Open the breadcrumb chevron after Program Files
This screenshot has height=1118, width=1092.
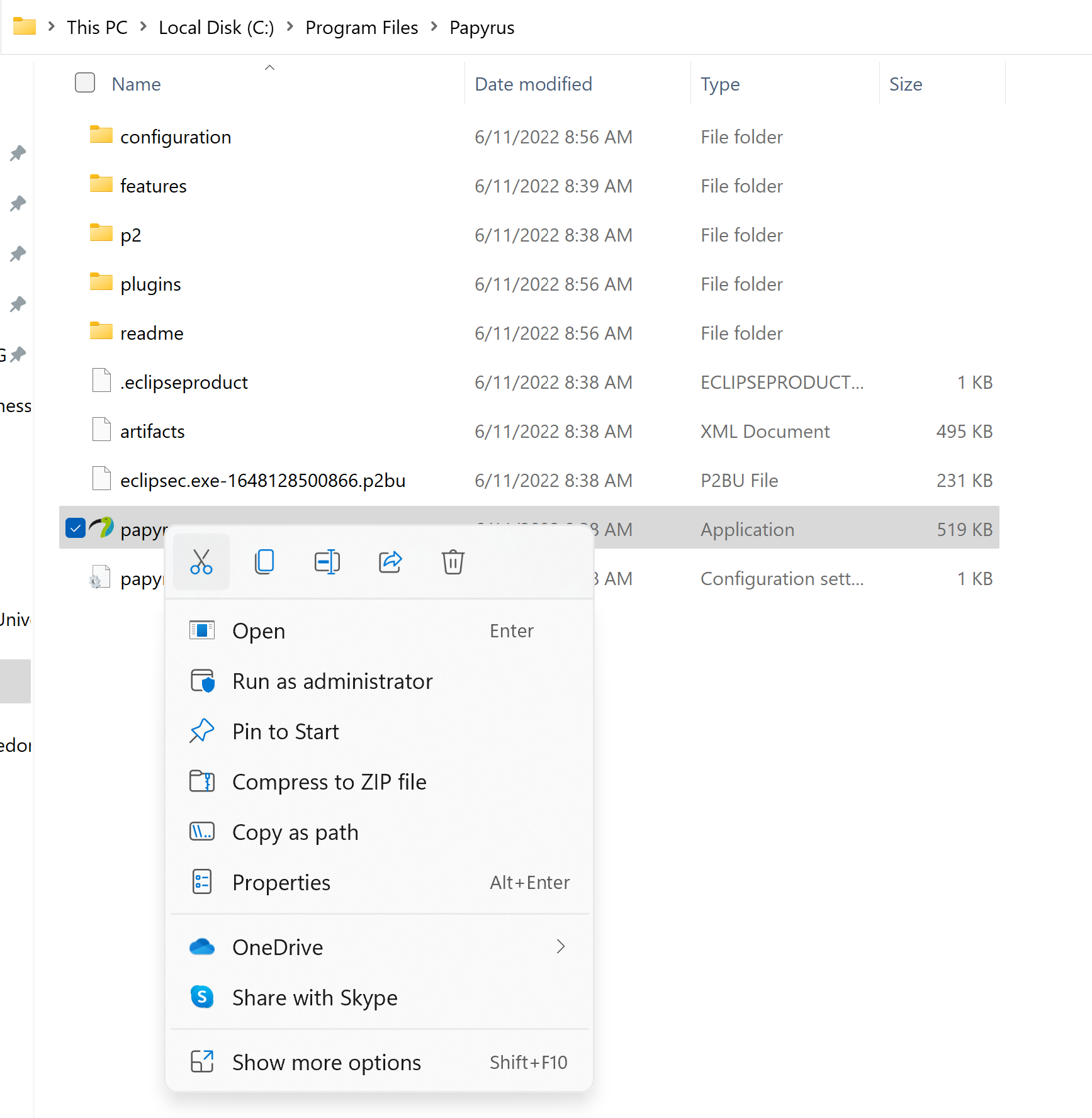(433, 27)
